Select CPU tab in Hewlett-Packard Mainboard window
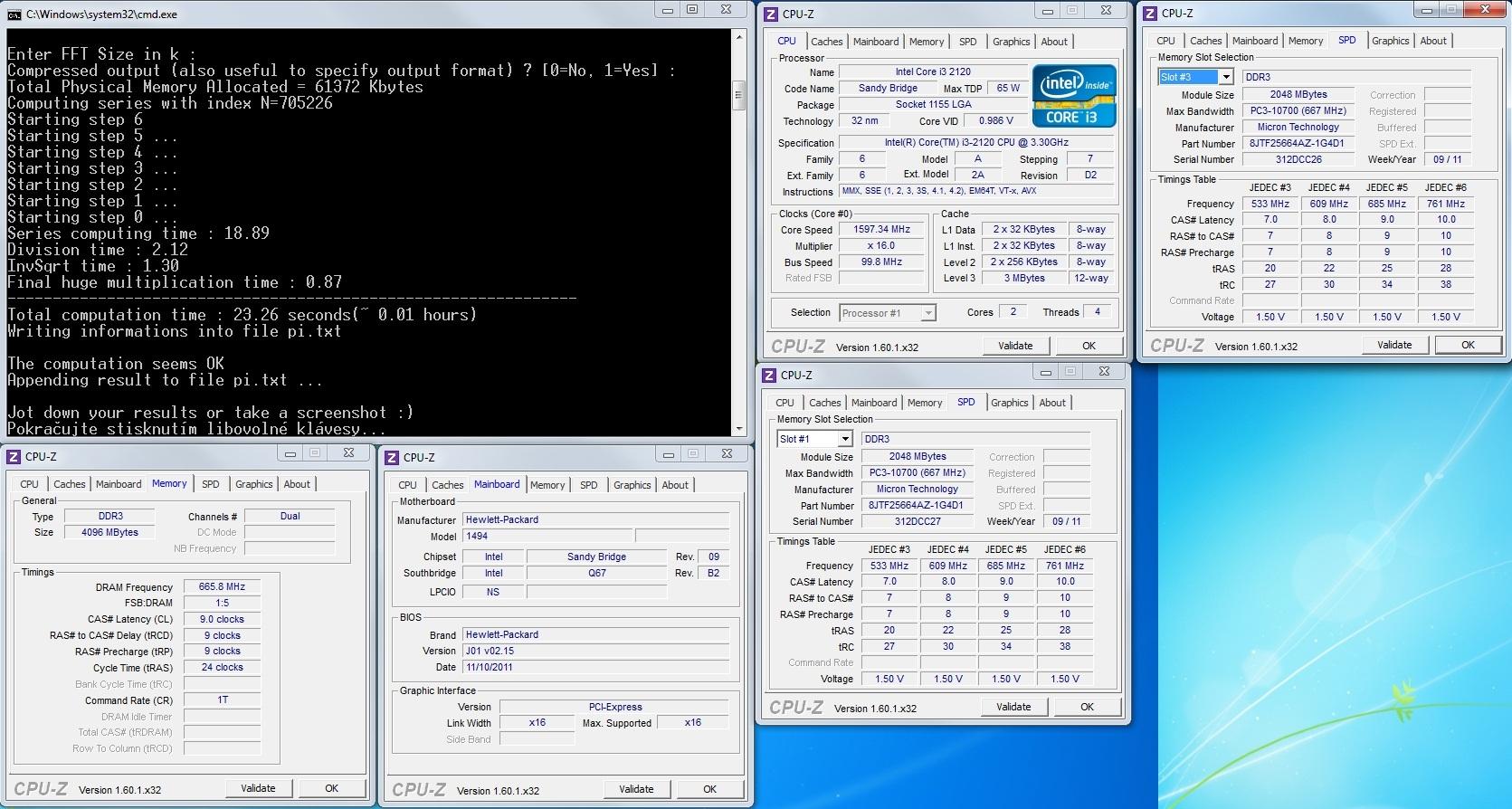This screenshot has width=1512, height=809. (x=407, y=485)
